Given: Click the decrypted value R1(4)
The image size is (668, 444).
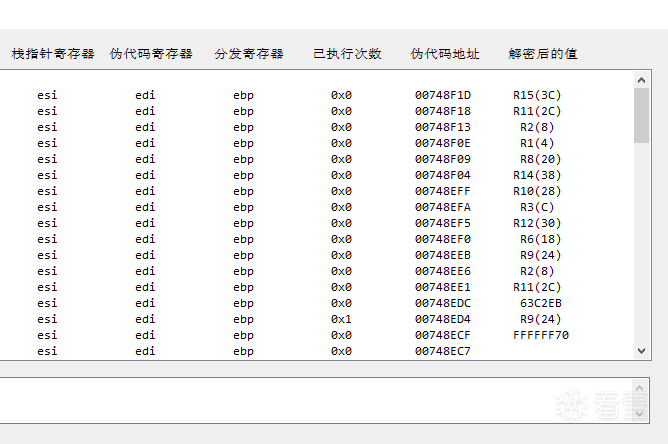Looking at the screenshot, I should pyautogui.click(x=537, y=143).
